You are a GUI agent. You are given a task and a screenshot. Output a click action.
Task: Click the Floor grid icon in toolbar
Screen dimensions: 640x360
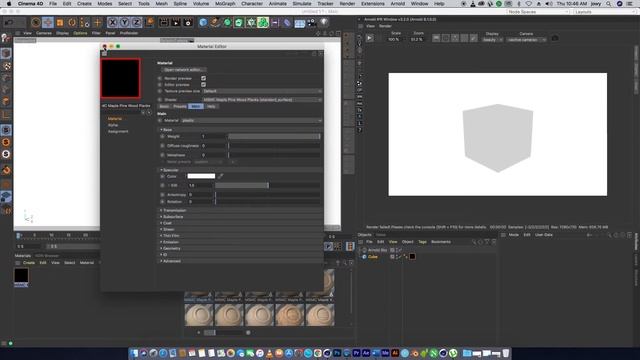click(x=300, y=23)
